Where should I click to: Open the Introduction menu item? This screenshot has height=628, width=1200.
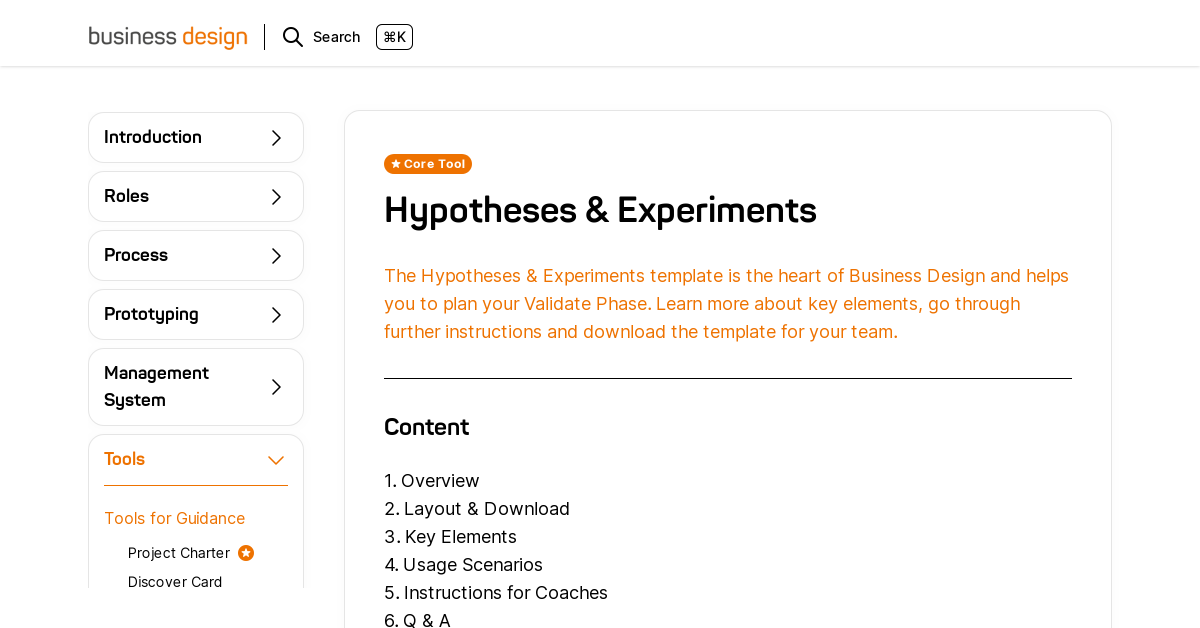click(196, 138)
